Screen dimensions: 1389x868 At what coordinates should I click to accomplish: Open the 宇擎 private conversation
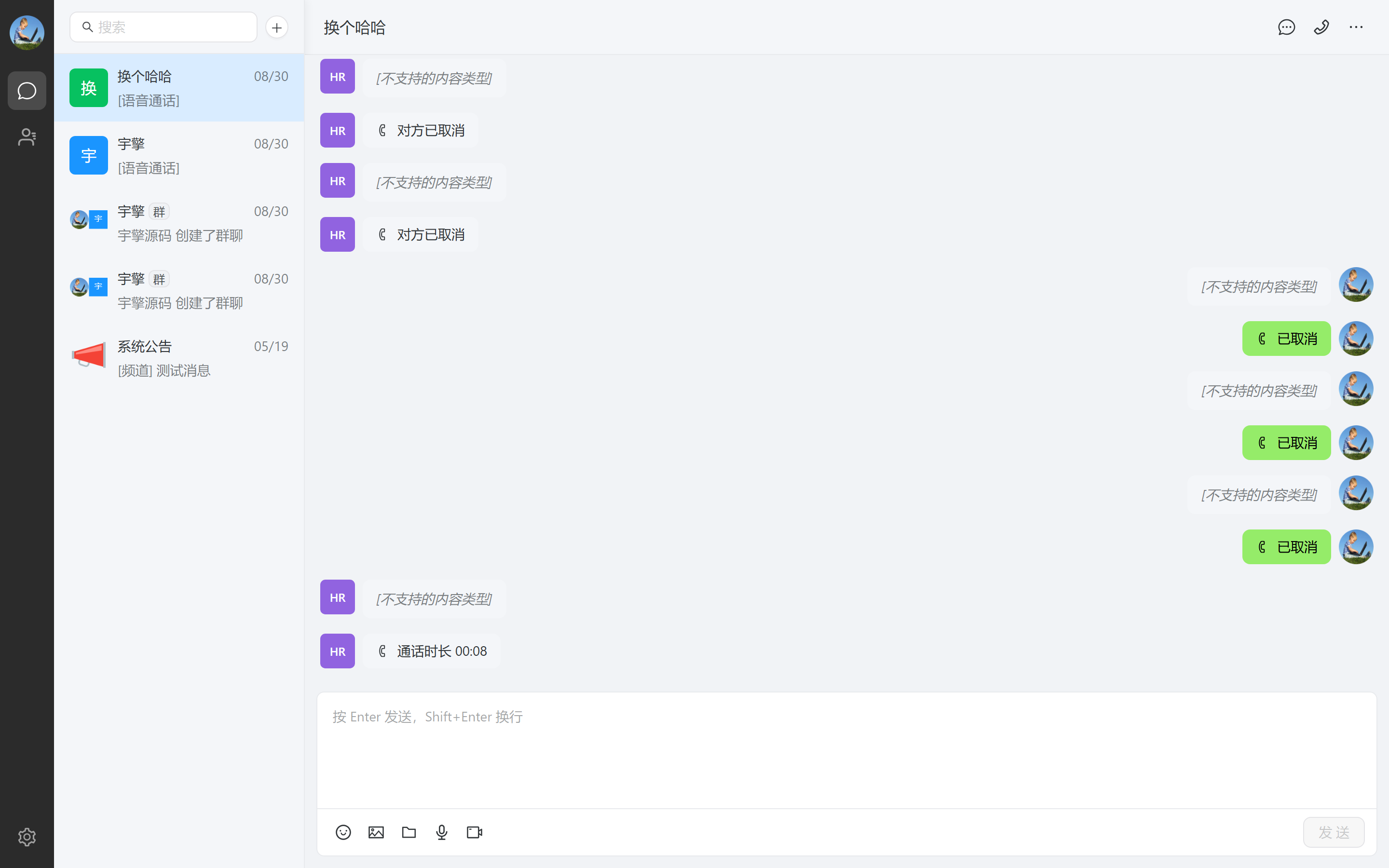pos(179,155)
